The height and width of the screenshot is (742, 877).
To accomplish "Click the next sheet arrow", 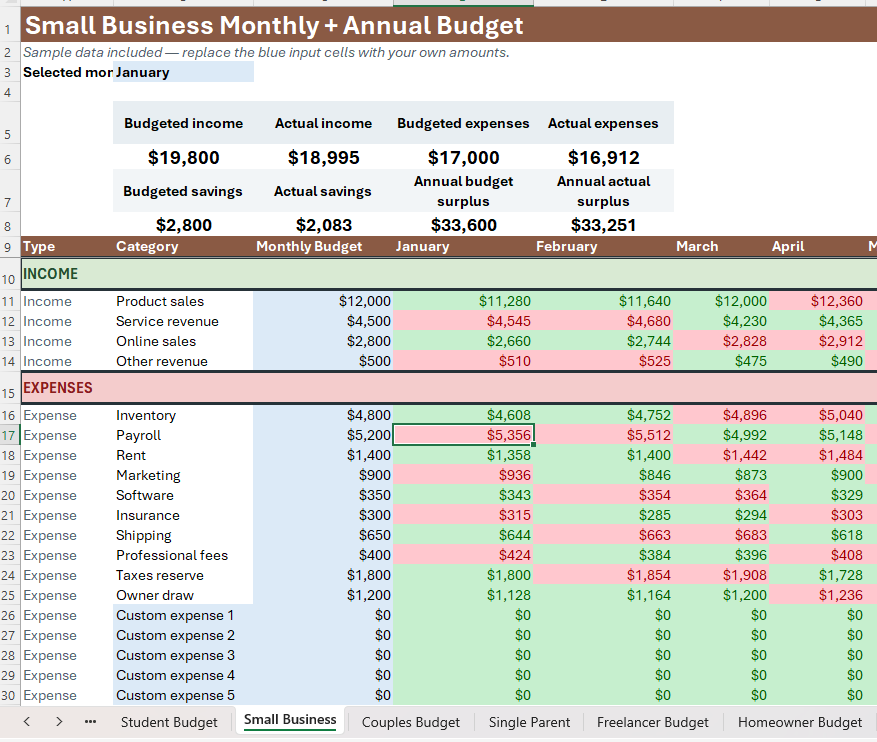I will (x=59, y=721).
